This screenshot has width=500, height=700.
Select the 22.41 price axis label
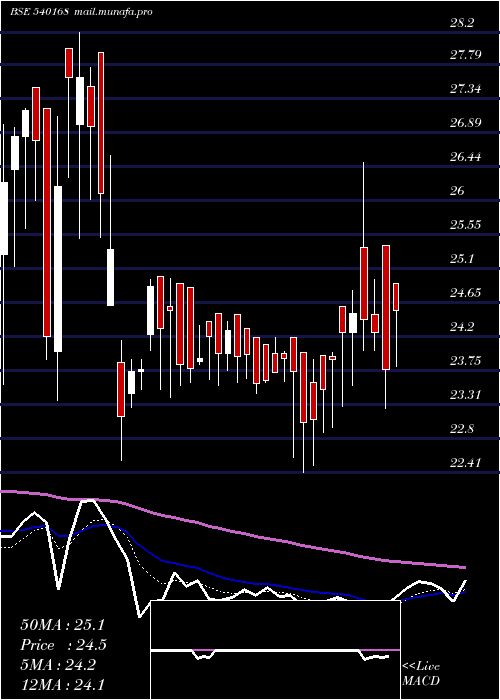click(465, 462)
